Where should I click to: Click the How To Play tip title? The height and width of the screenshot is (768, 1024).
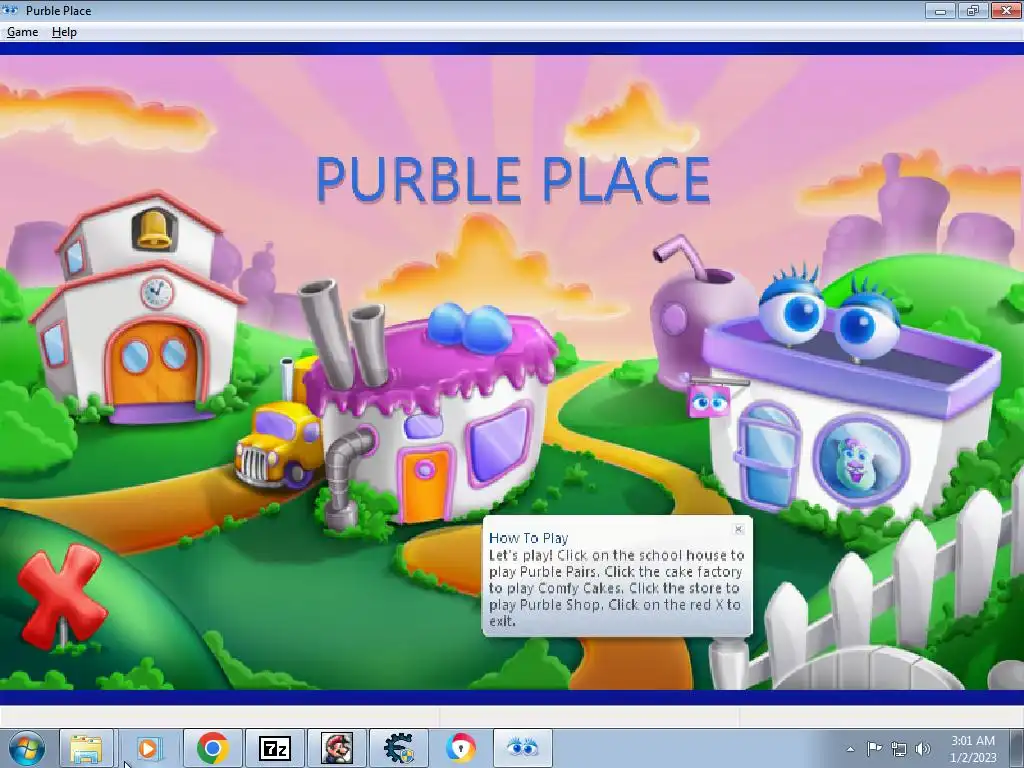pos(528,538)
